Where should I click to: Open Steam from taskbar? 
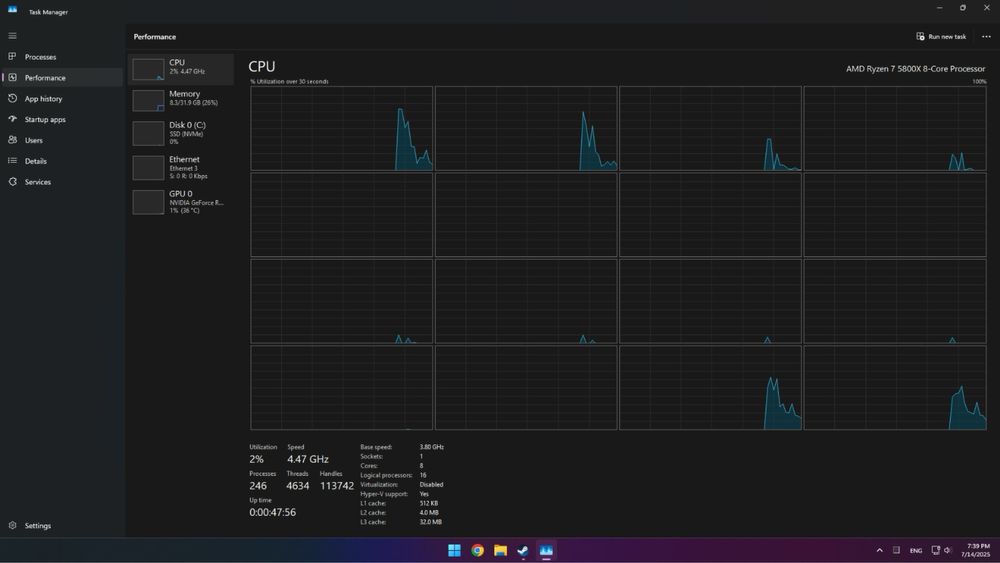(x=523, y=550)
